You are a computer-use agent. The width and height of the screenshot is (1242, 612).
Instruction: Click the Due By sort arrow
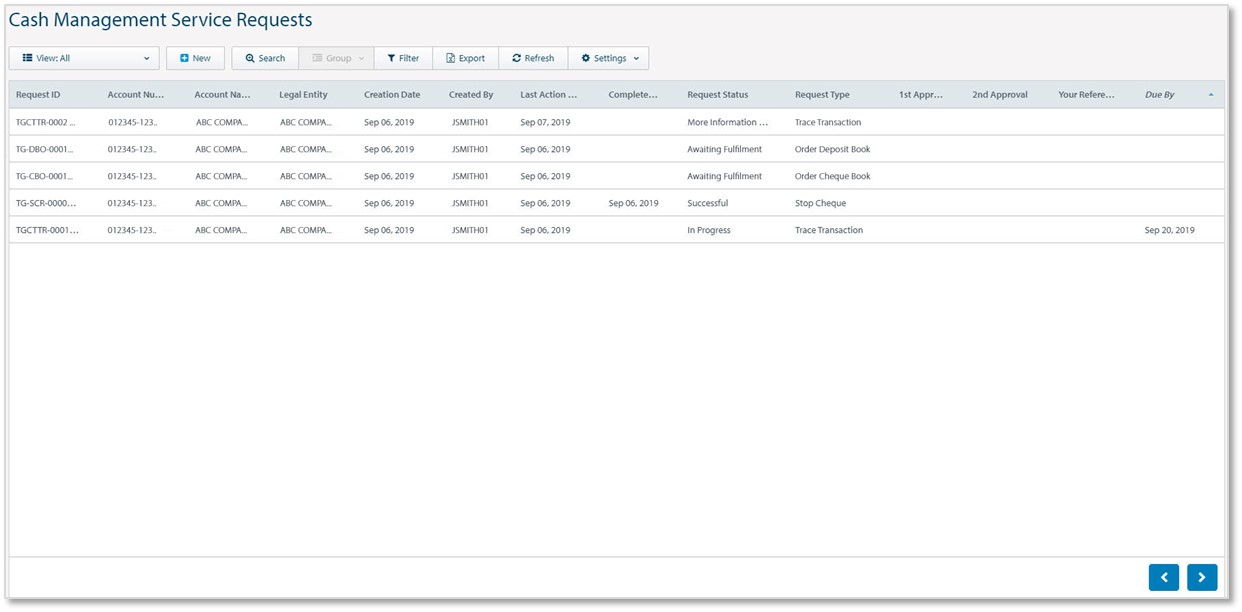(1211, 95)
